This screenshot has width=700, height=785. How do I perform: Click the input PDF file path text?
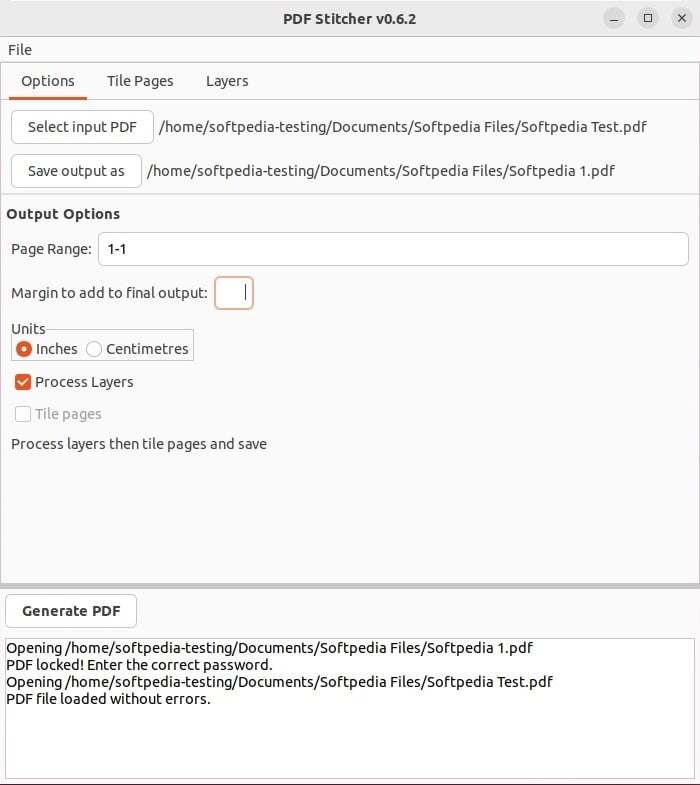pos(402,127)
